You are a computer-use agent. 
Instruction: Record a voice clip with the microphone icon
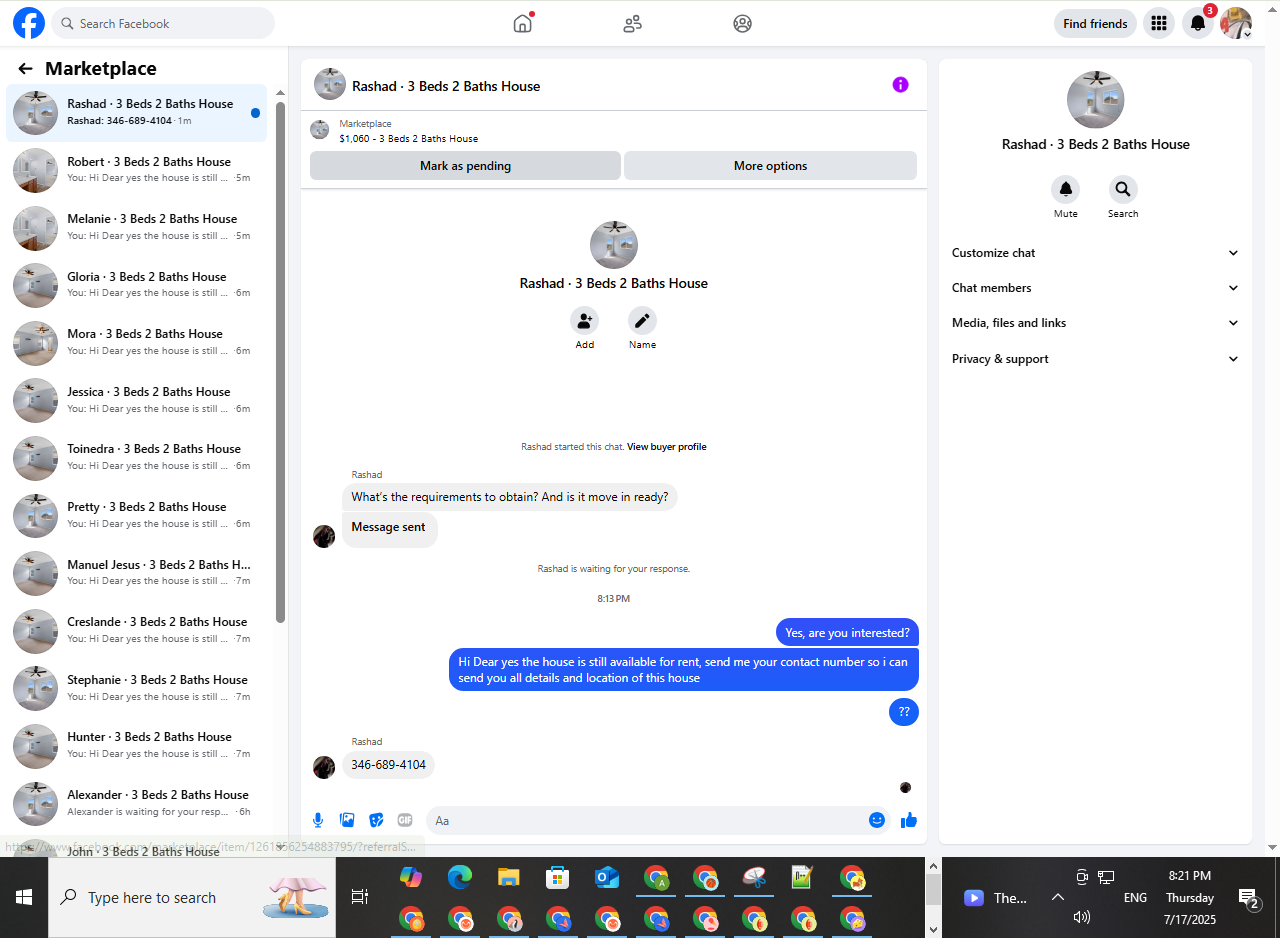pyautogui.click(x=318, y=820)
